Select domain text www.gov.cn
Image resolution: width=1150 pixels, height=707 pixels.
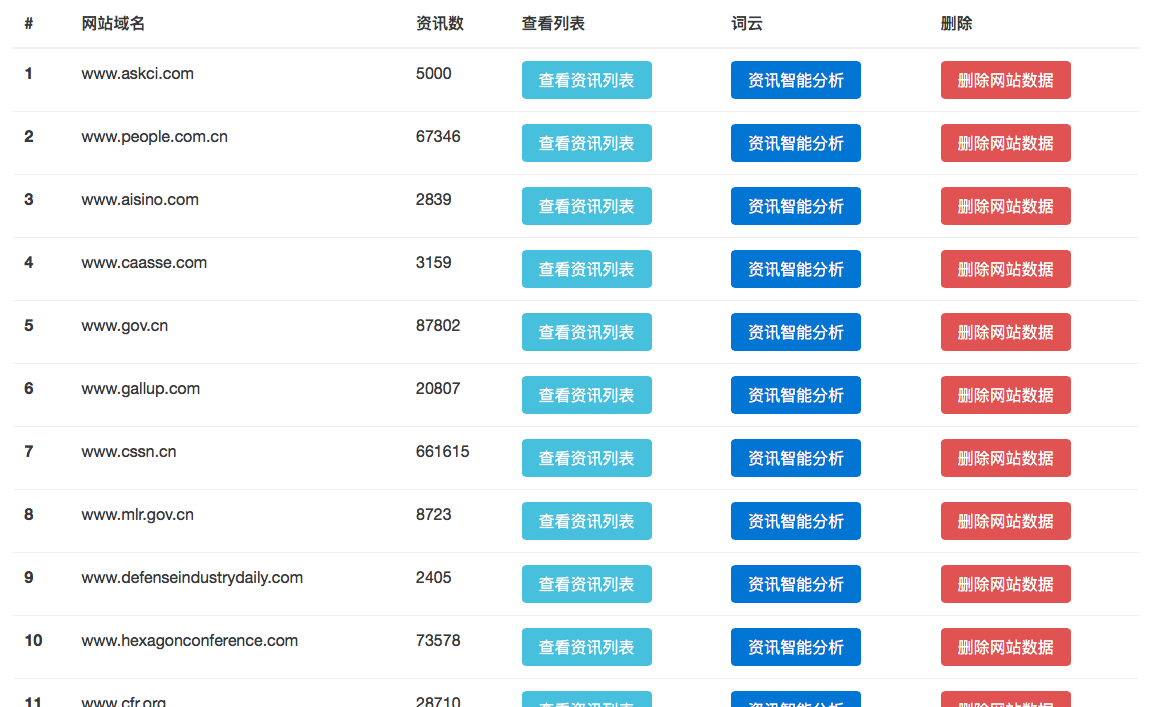point(124,326)
